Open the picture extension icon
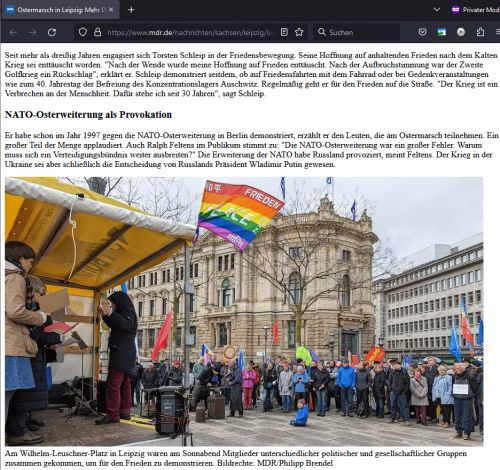 [x=441, y=32]
